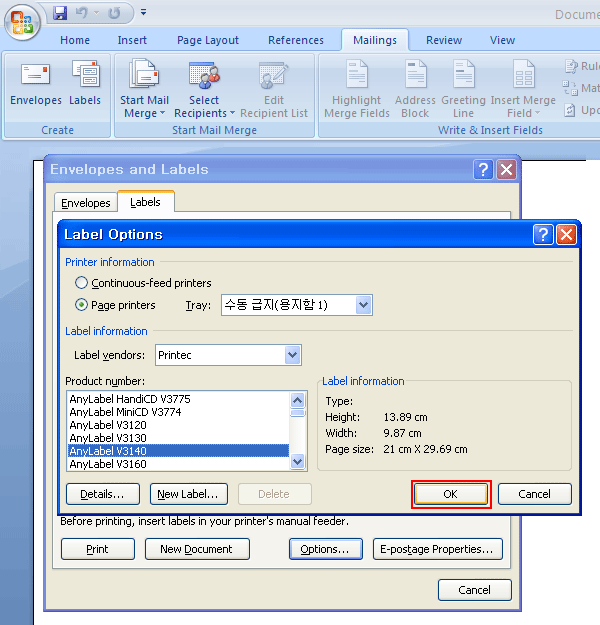This screenshot has width=600, height=625.
Task: Switch to the Review tab
Action: coord(444,40)
